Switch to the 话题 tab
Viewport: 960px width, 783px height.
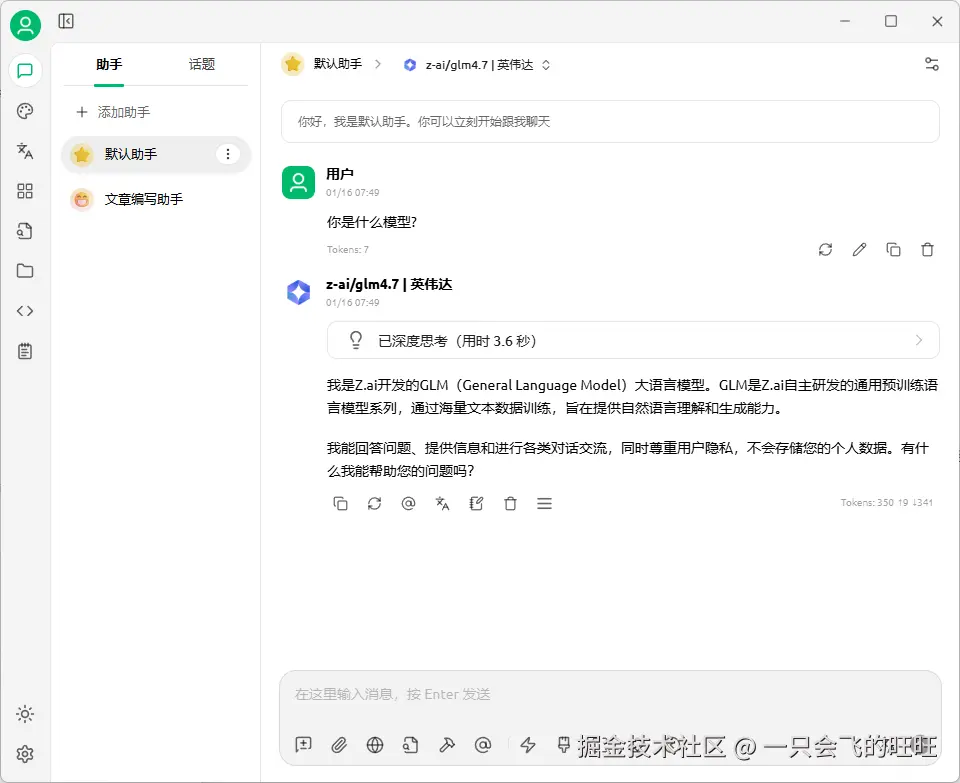tap(201, 64)
